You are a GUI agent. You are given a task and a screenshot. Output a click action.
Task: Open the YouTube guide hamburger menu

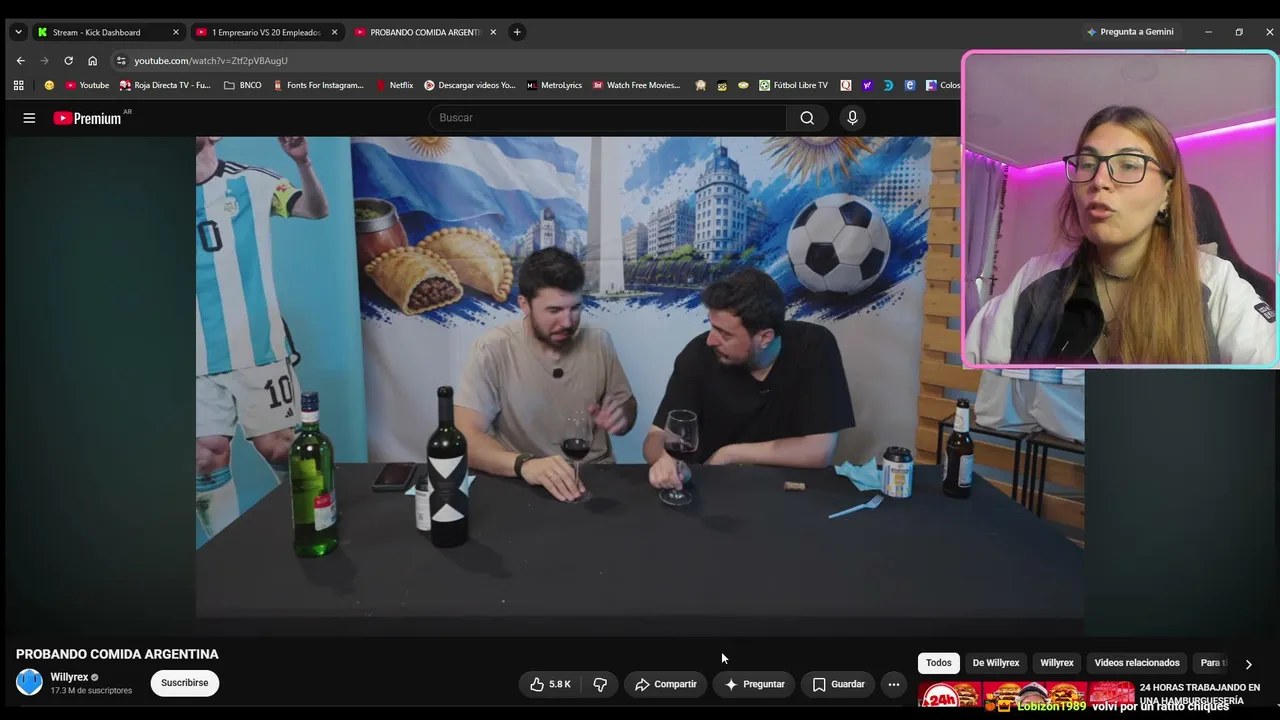(29, 118)
